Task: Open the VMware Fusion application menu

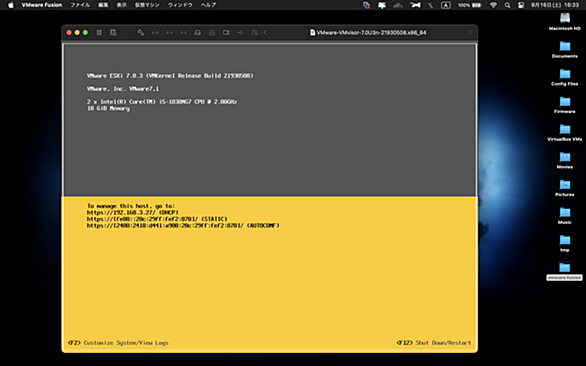Action: pos(42,5)
